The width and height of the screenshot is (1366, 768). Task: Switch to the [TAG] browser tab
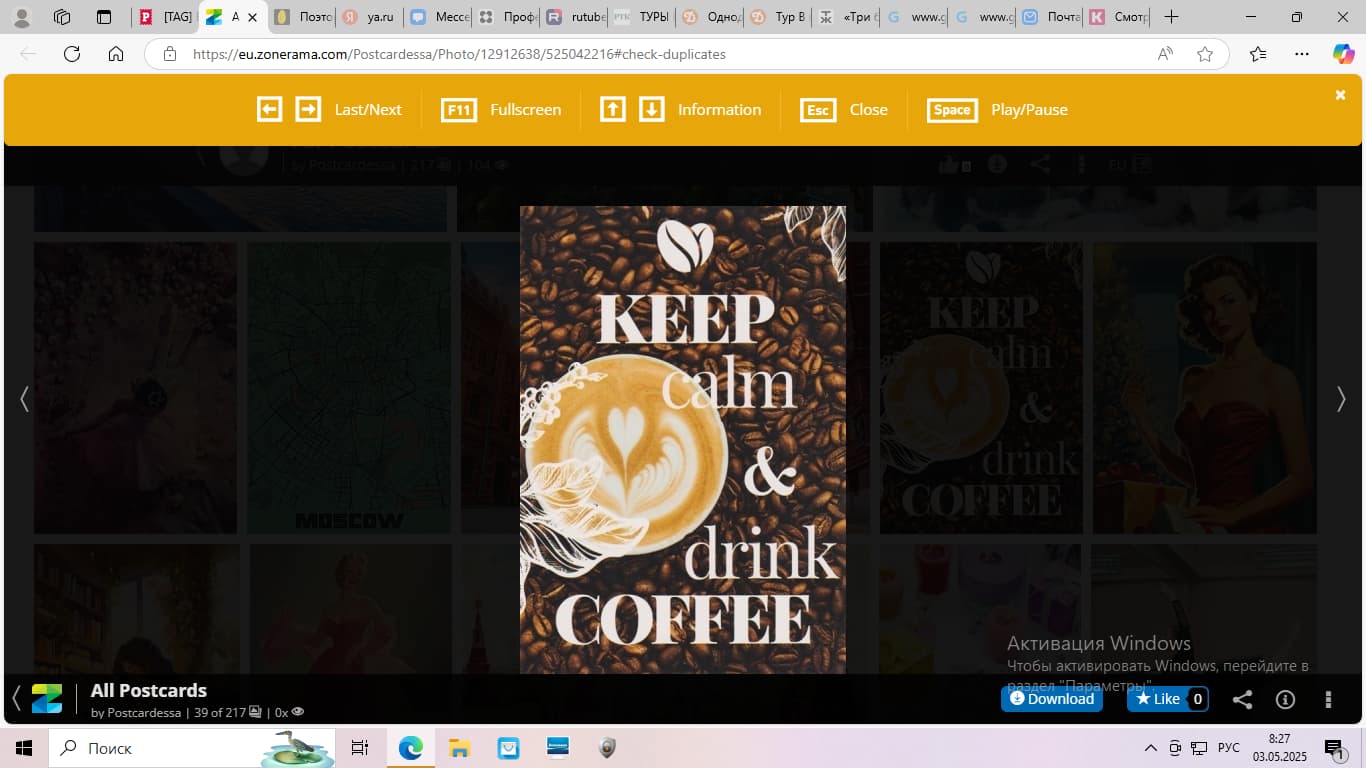tap(165, 17)
